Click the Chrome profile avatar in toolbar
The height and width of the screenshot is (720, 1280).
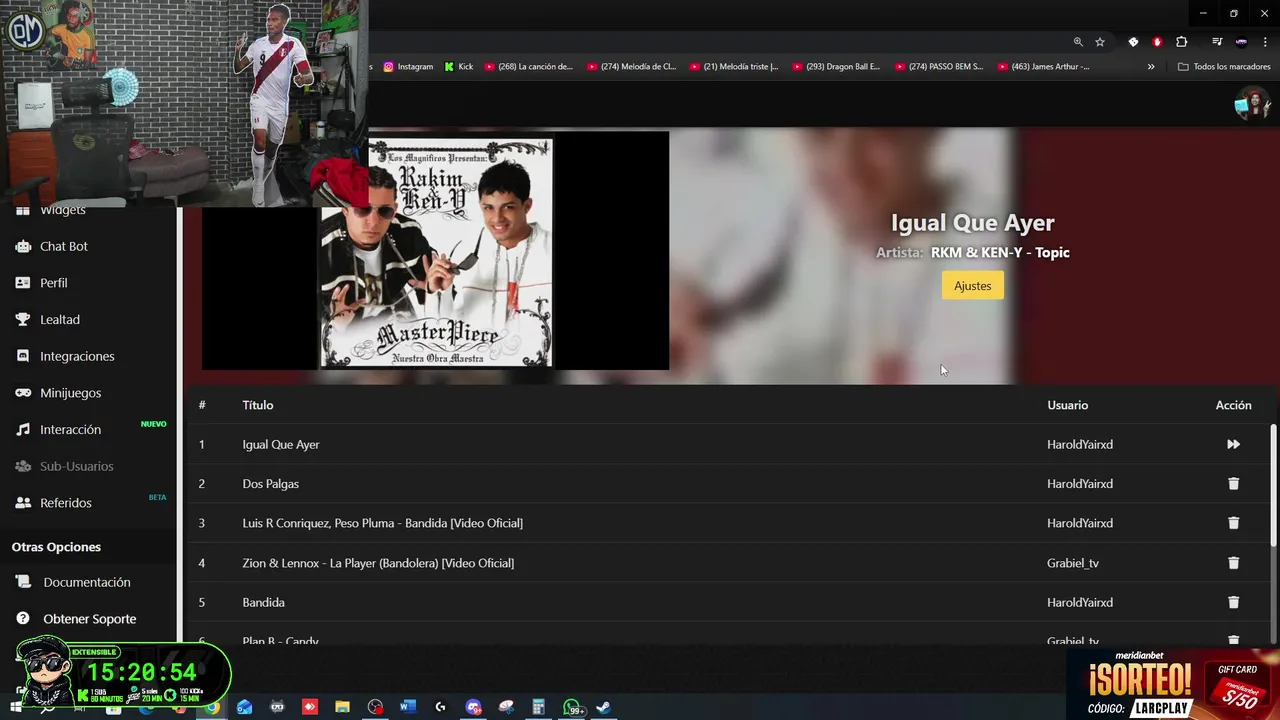tap(1241, 42)
